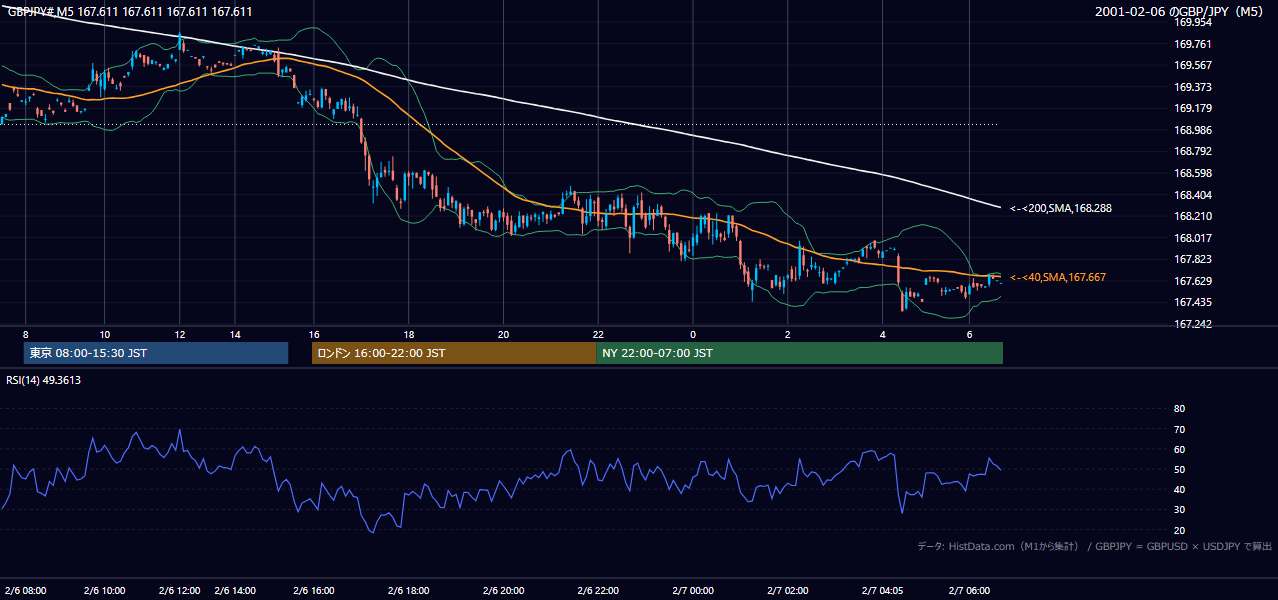1278x600 pixels.
Task: Click the RSI 20 level label
Action: pos(1179,530)
